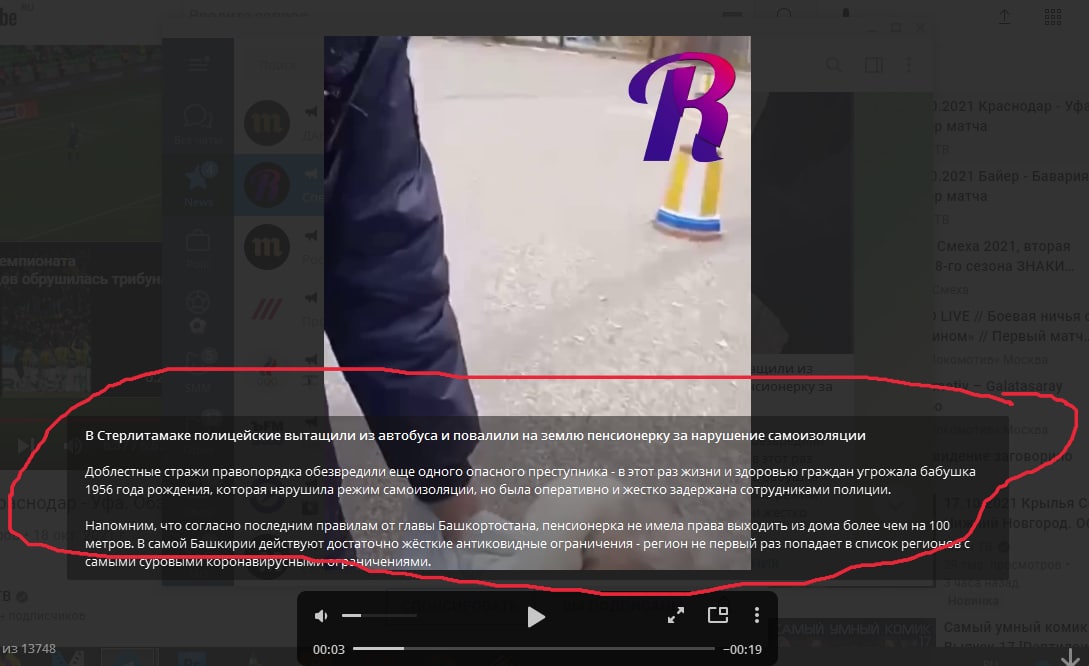Open YouTube apps grid icon

point(1053,17)
